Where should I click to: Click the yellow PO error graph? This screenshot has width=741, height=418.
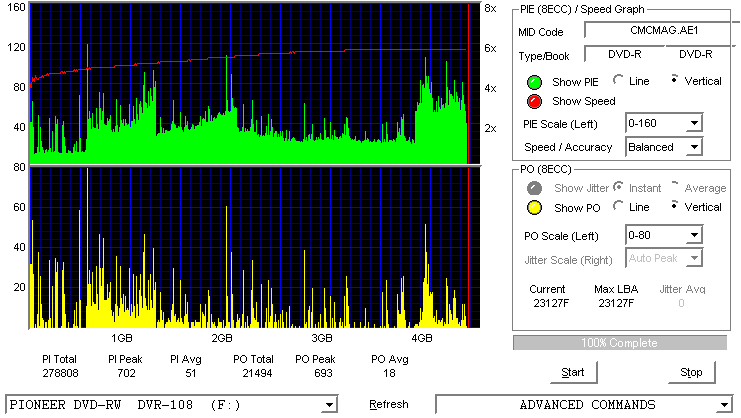(255, 247)
